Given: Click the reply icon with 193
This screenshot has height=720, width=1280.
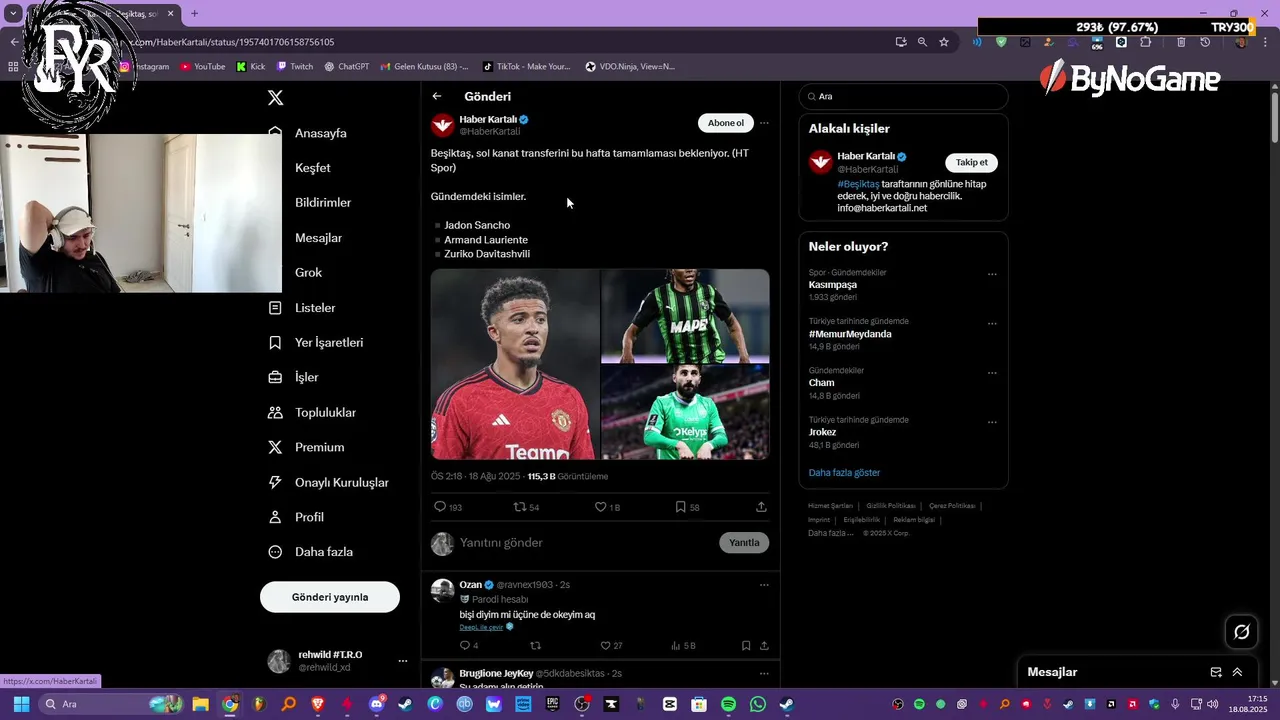Looking at the screenshot, I should tap(439, 507).
